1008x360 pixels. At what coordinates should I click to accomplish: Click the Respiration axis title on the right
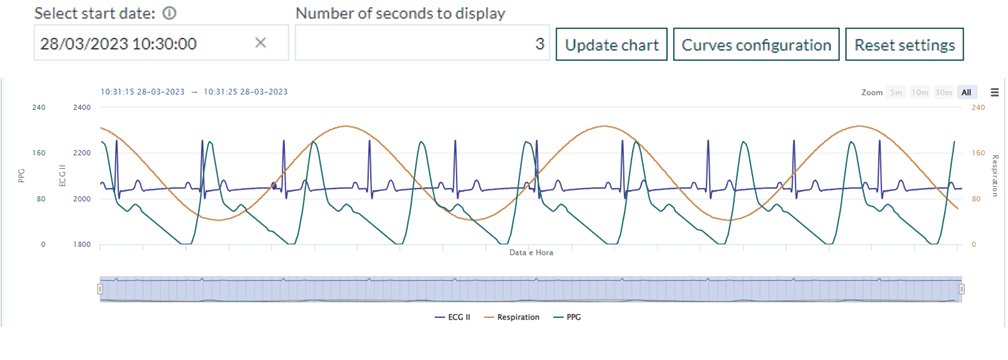(x=995, y=176)
